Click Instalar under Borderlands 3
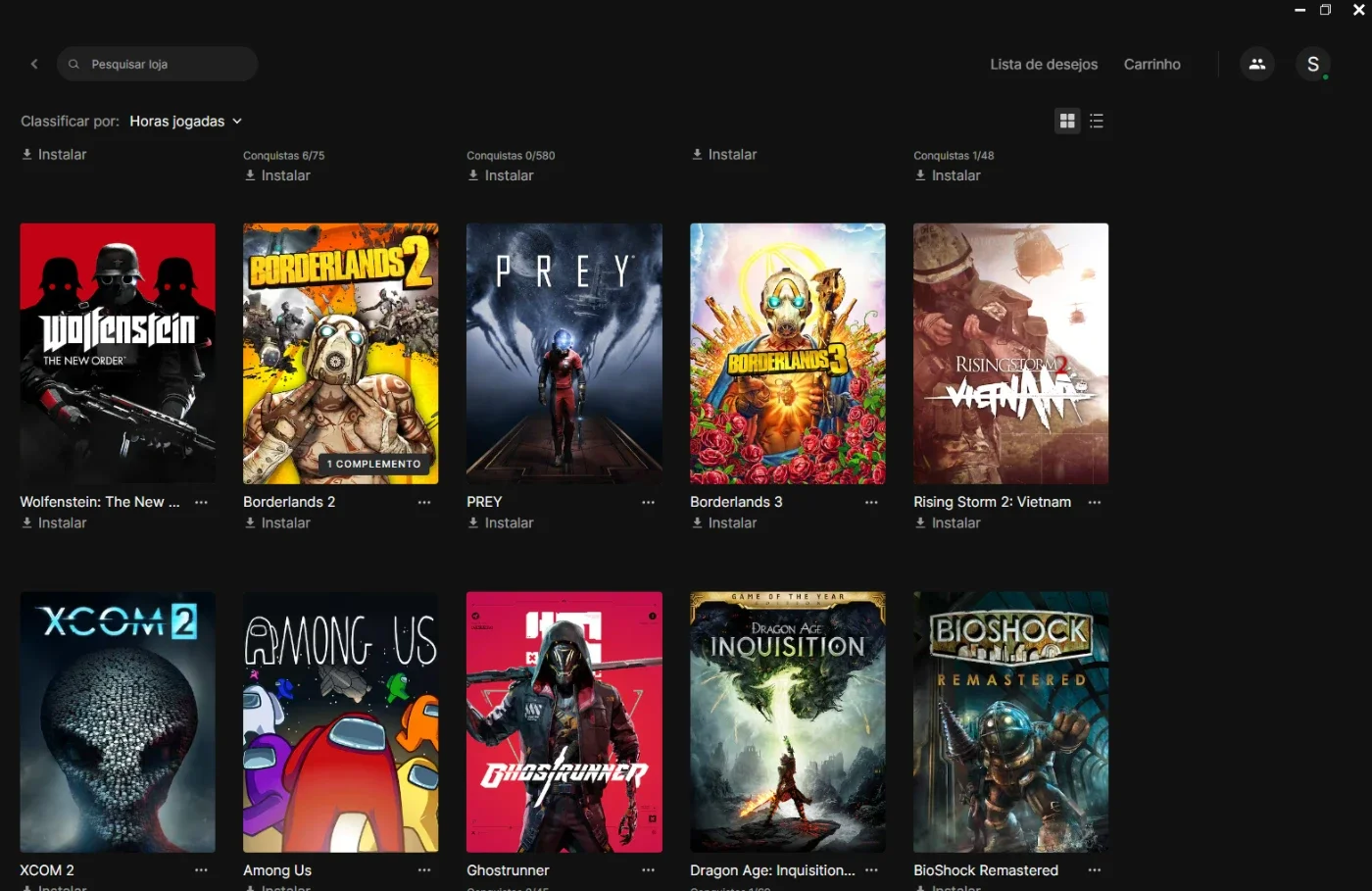Viewport: 1372px width, 891px height. point(725,523)
